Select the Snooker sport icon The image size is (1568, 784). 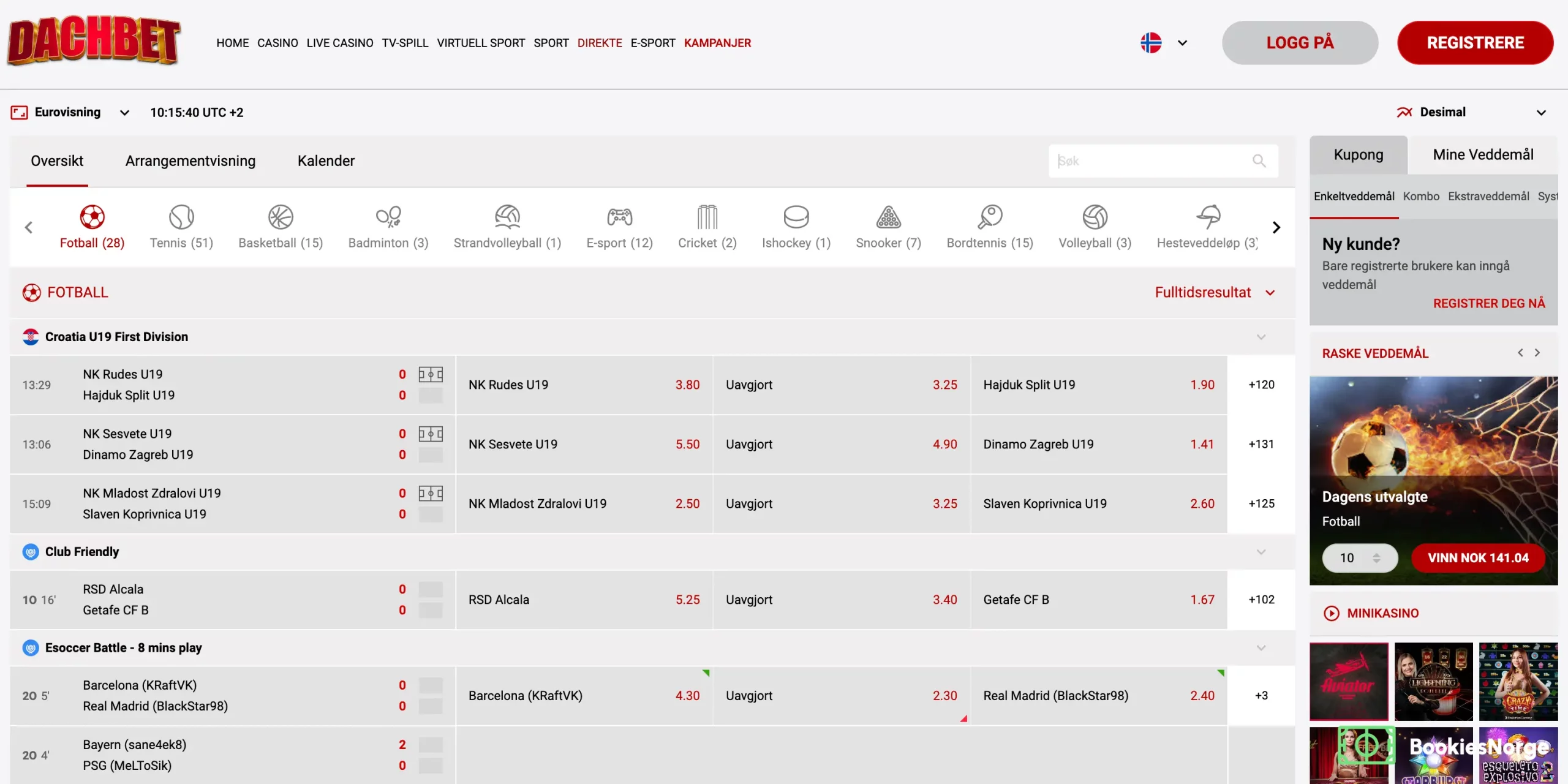888,217
